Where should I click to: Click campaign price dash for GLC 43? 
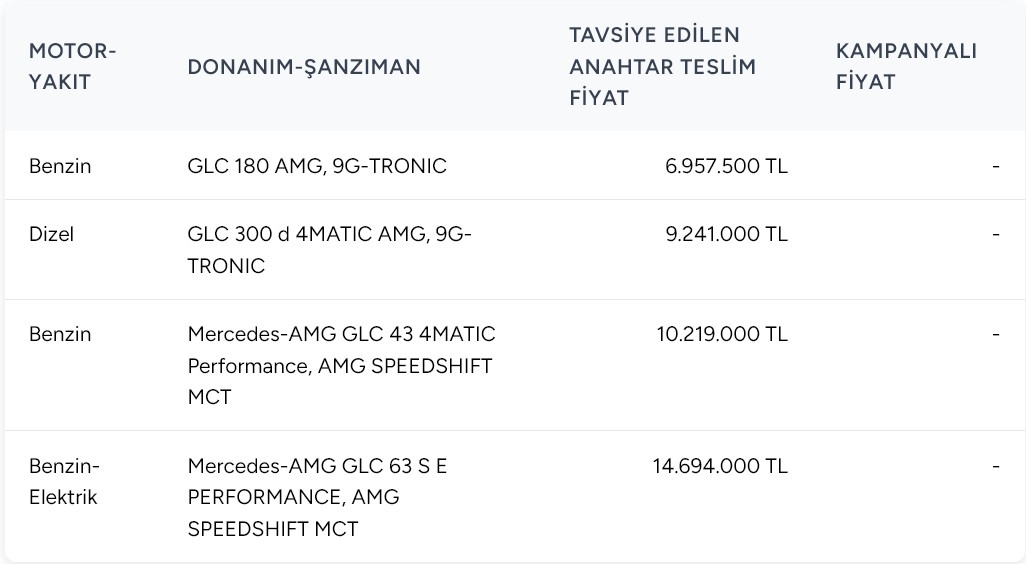(996, 334)
